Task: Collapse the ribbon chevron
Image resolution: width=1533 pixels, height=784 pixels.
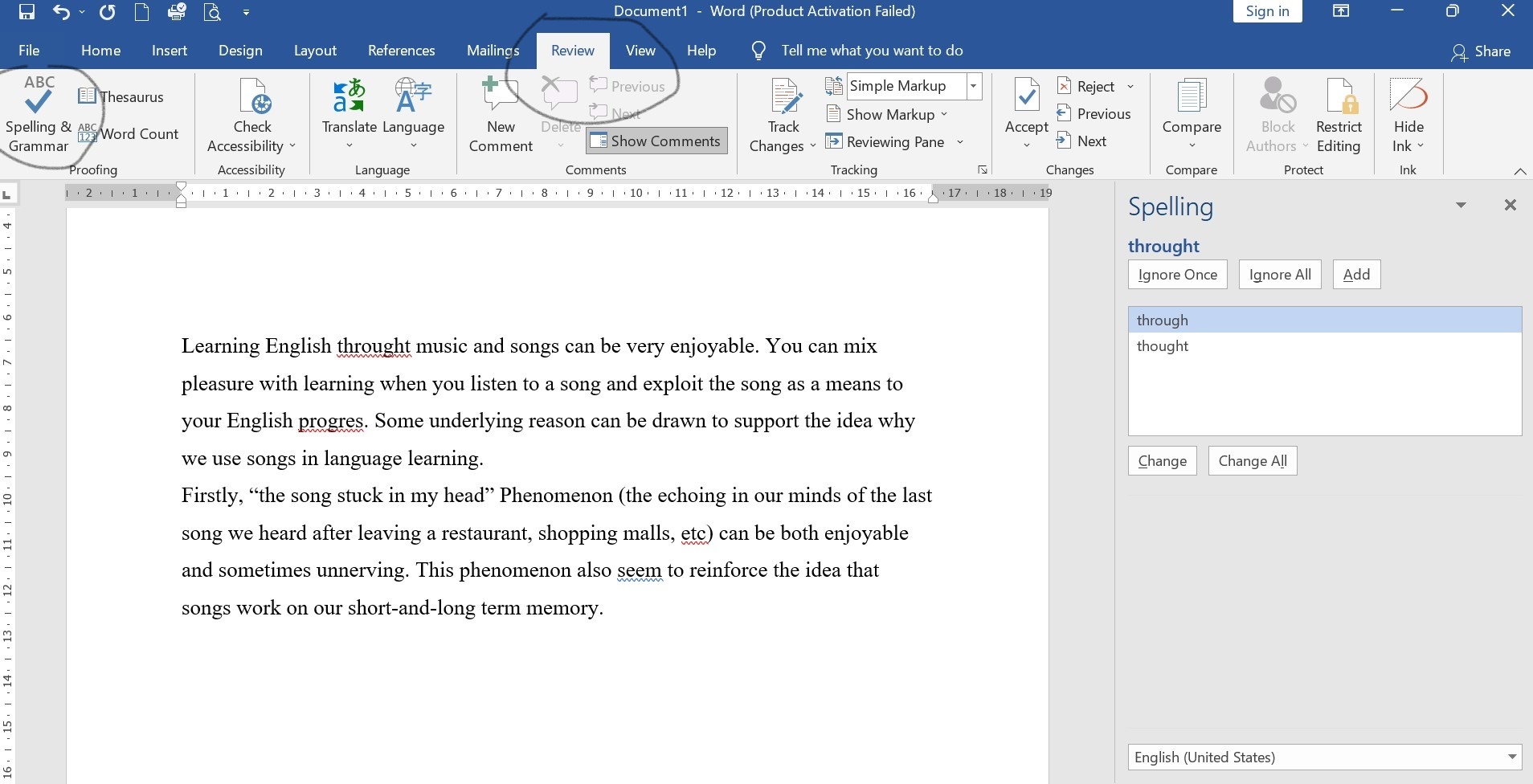Action: tap(1519, 171)
